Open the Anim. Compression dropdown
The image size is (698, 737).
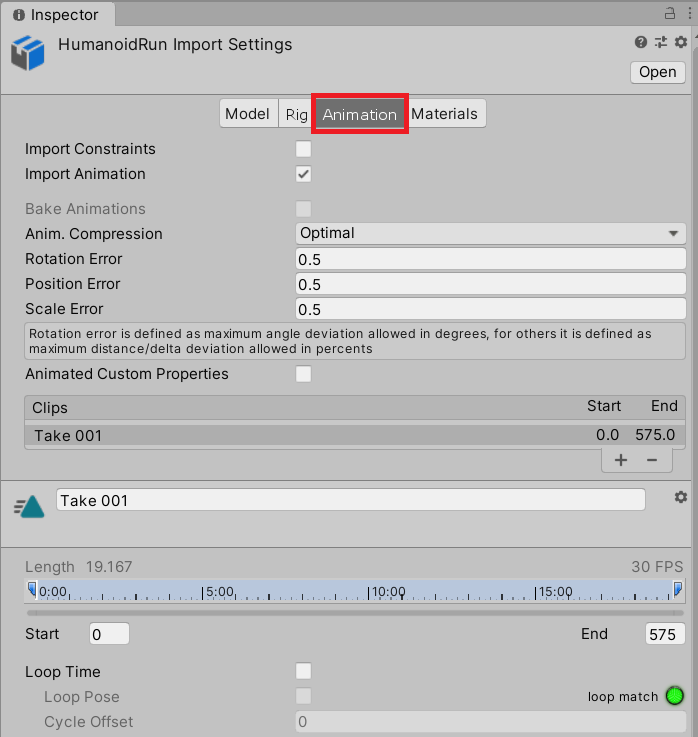click(490, 233)
